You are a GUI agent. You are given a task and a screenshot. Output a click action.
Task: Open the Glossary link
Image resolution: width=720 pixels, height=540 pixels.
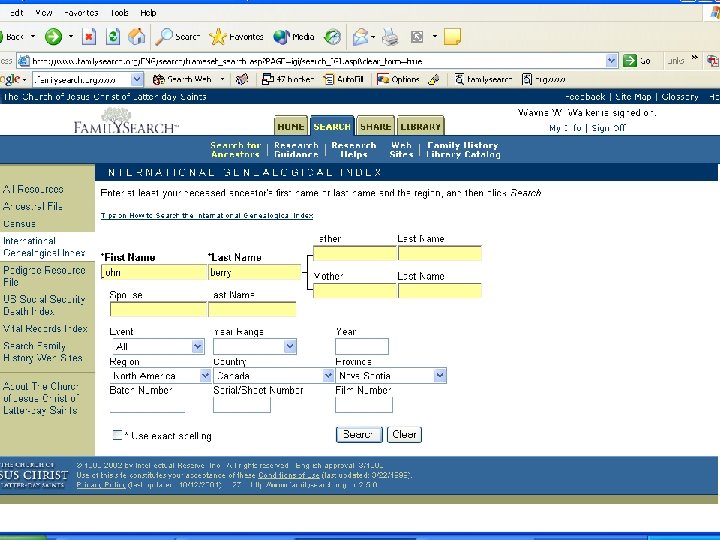pos(680,97)
